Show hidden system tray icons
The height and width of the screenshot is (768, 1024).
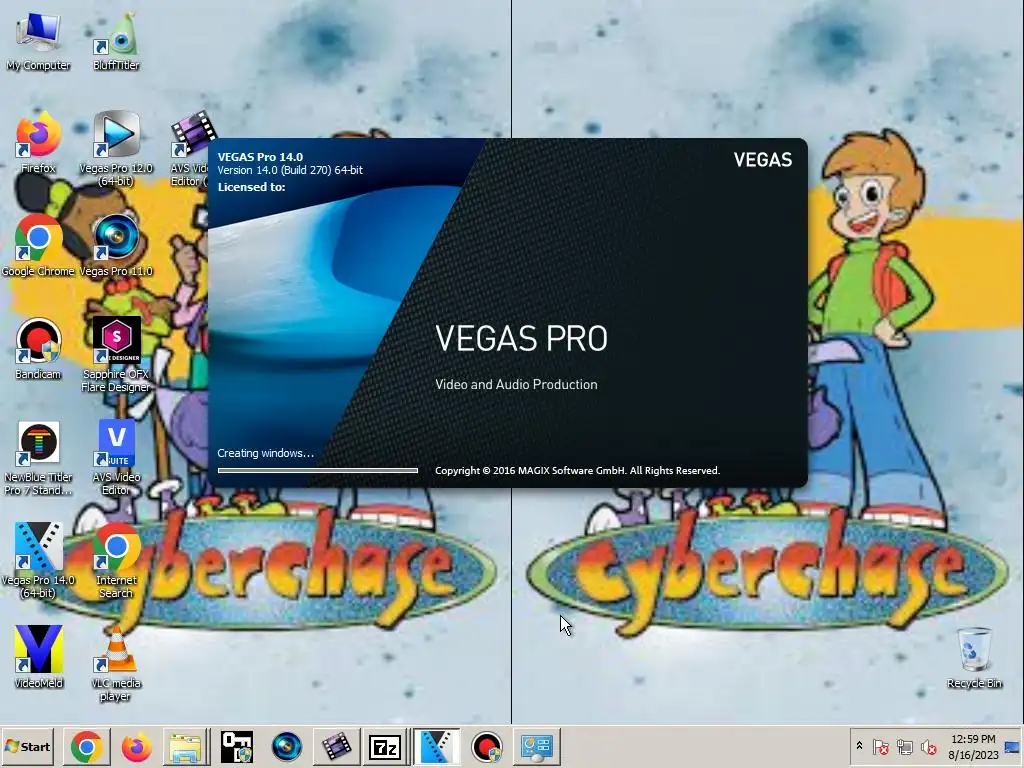point(859,746)
